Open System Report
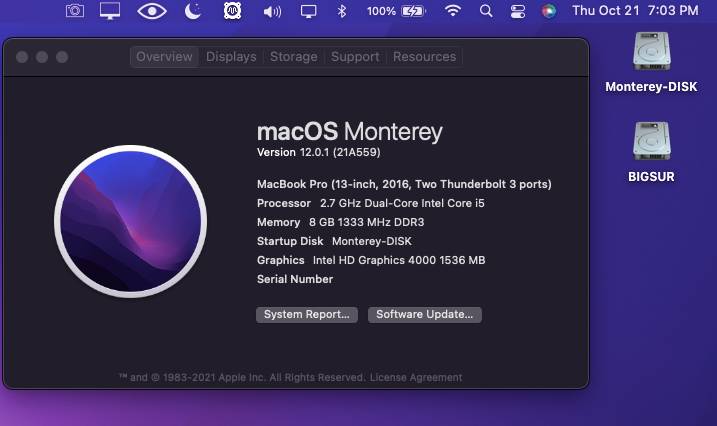The width and height of the screenshot is (717, 426). click(x=307, y=314)
